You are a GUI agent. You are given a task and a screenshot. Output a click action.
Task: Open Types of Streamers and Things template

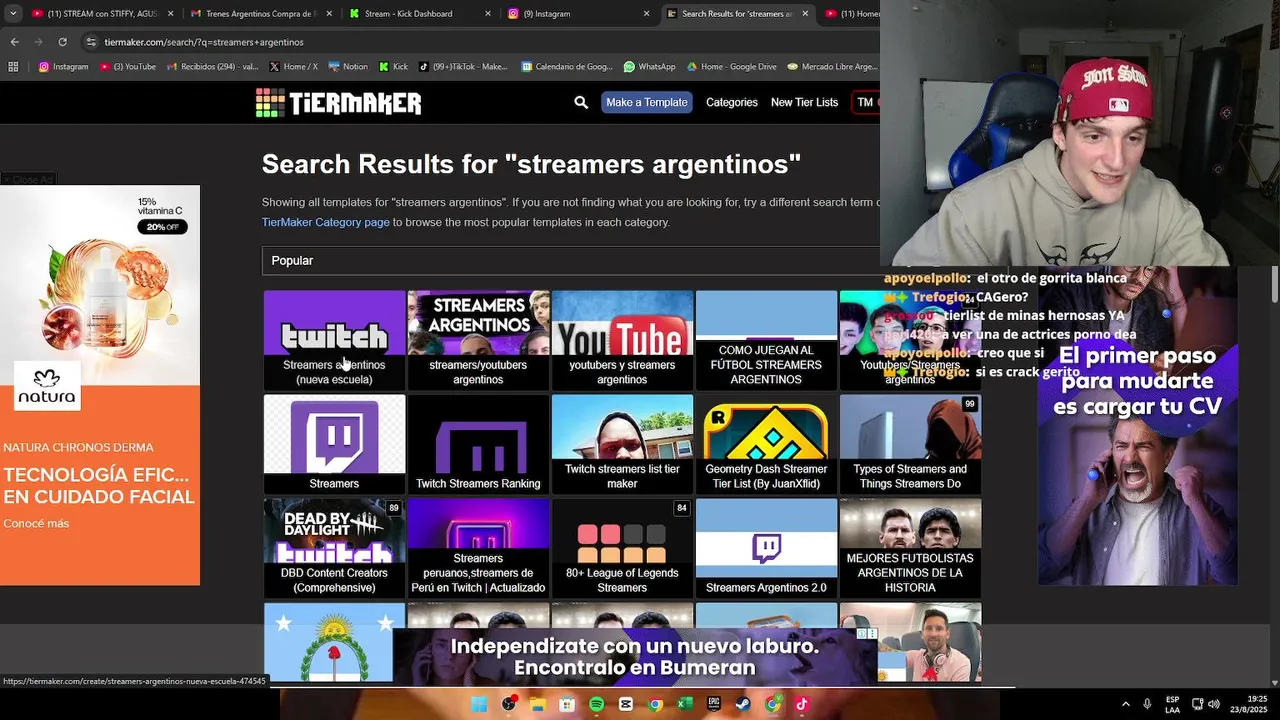(x=910, y=444)
